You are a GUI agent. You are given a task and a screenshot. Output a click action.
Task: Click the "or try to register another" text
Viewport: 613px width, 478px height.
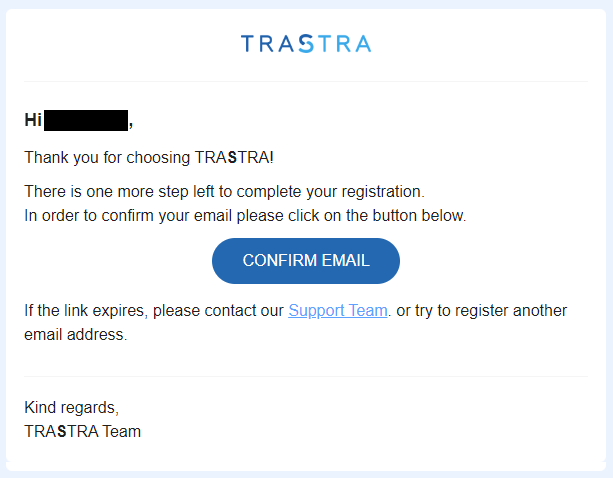coord(482,311)
